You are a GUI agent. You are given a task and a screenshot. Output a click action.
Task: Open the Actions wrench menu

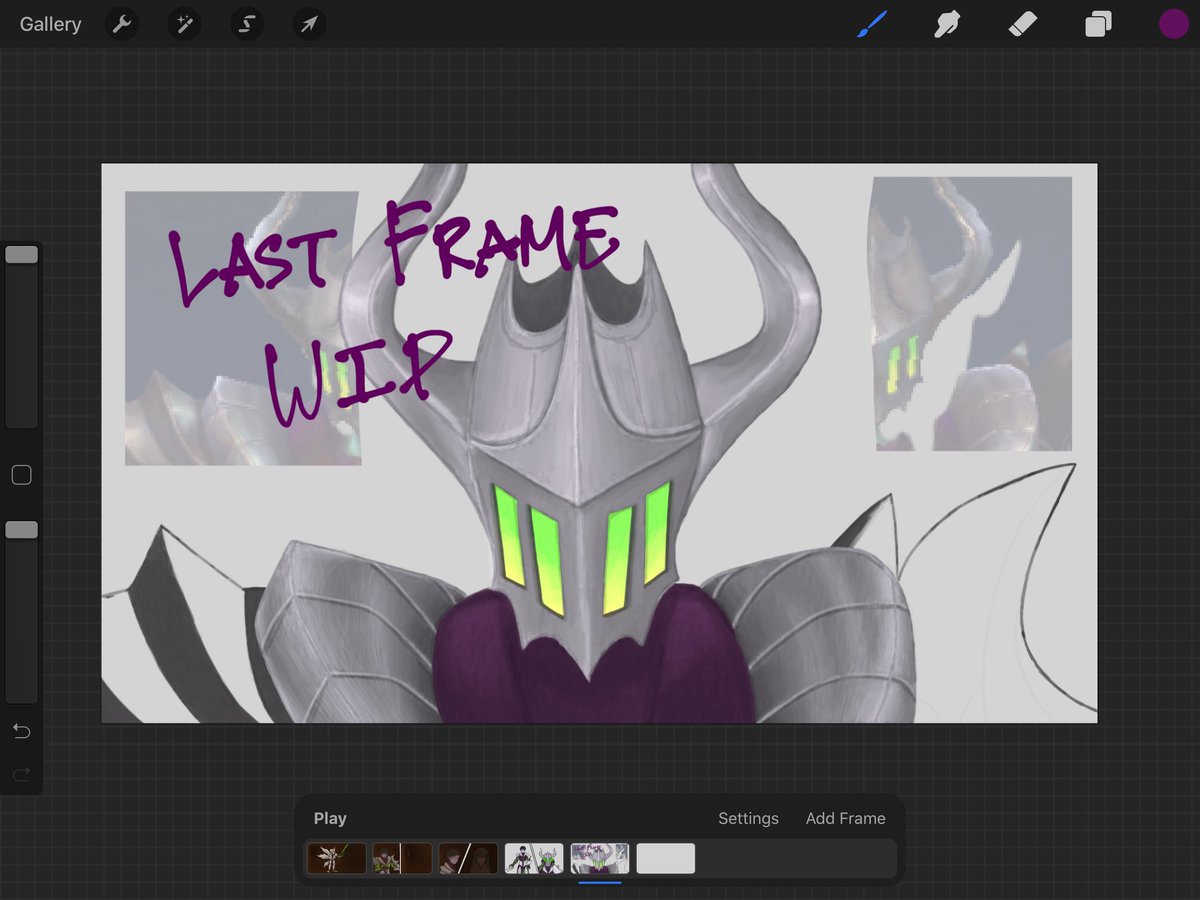click(122, 24)
